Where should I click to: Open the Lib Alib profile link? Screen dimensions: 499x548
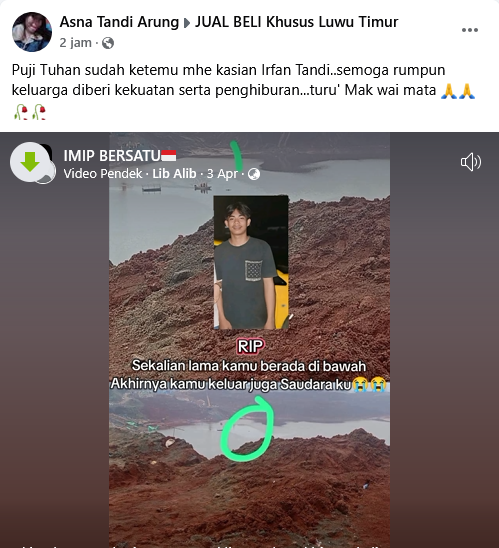tap(174, 173)
